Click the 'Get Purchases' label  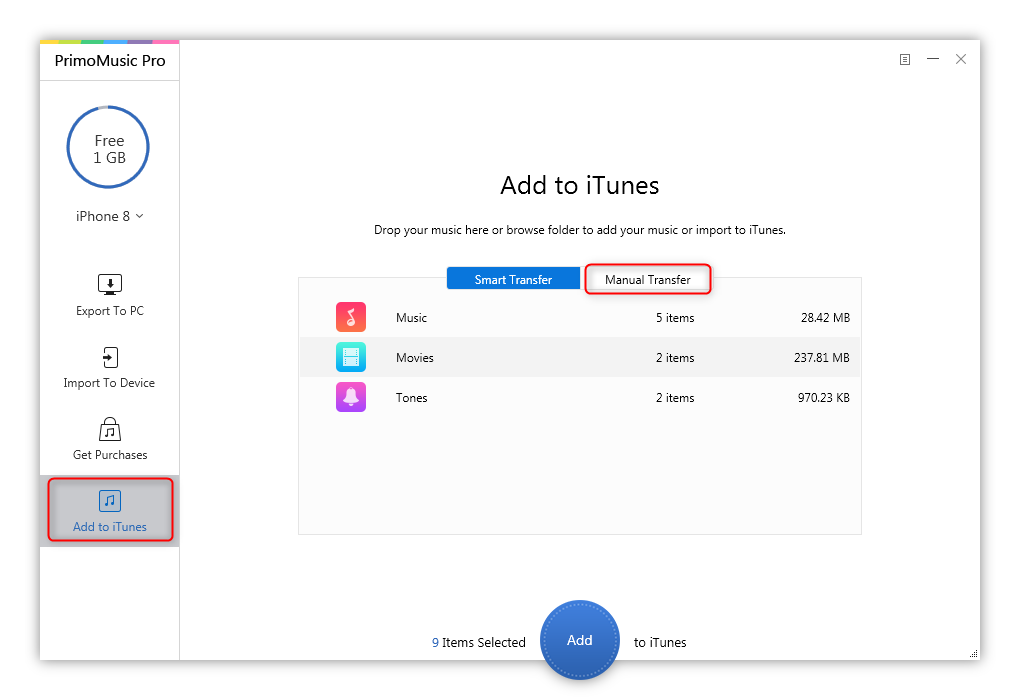click(110, 455)
